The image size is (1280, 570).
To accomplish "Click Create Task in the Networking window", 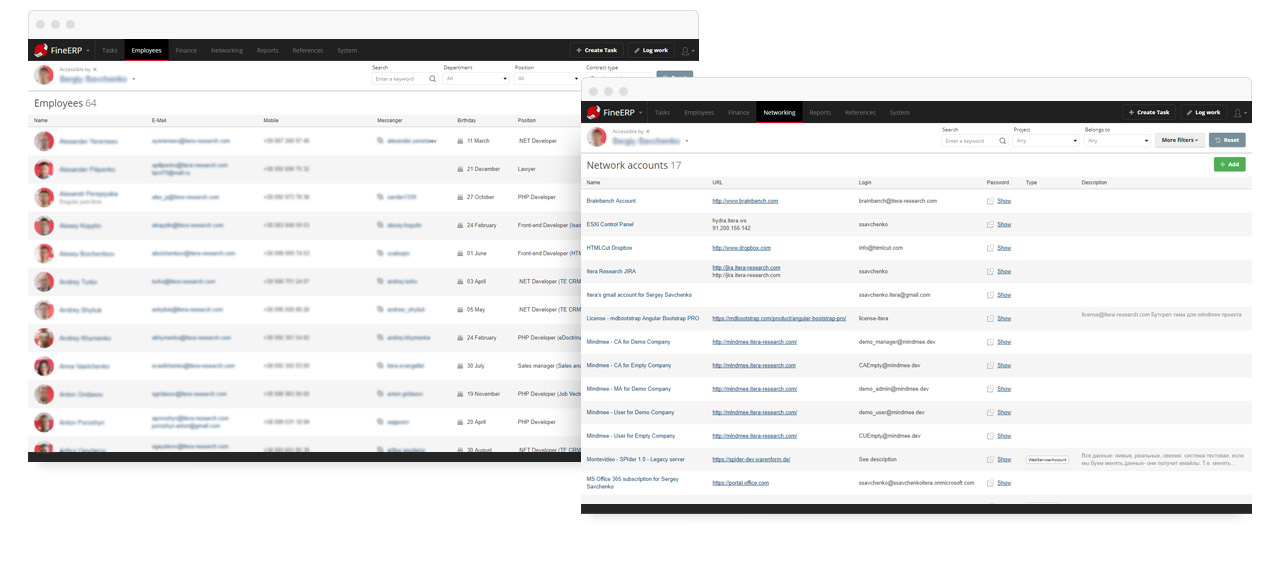I will tap(1148, 113).
